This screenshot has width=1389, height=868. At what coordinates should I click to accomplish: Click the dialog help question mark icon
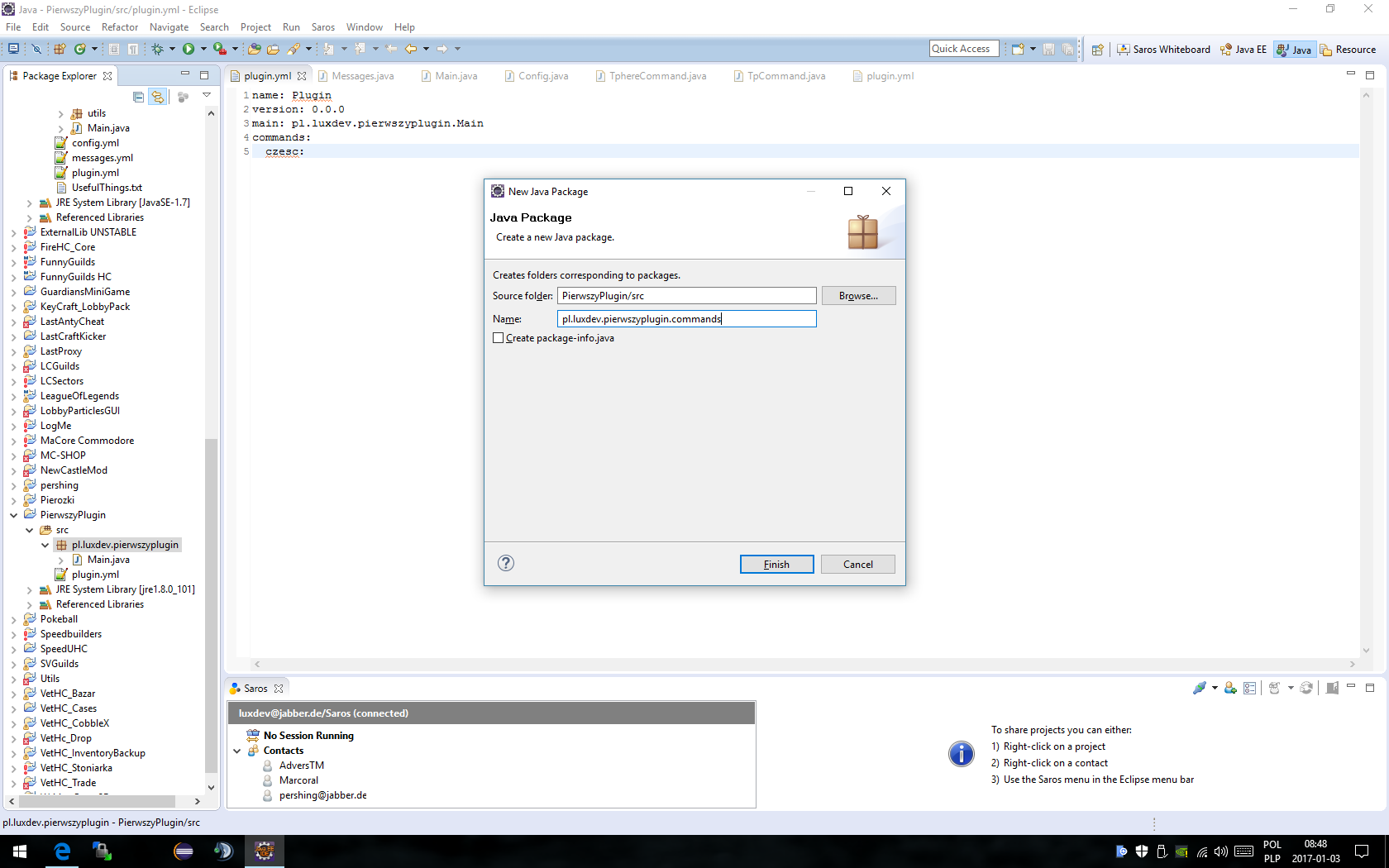506,564
